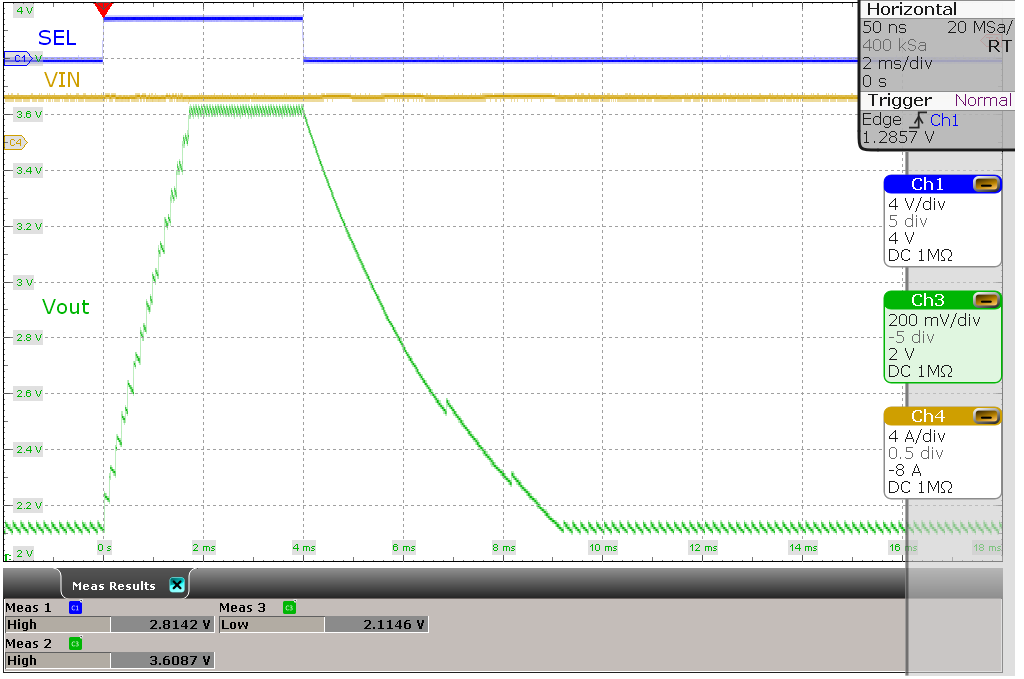Click the red trigger position marker
This screenshot has width=1024, height=679.
point(104,8)
